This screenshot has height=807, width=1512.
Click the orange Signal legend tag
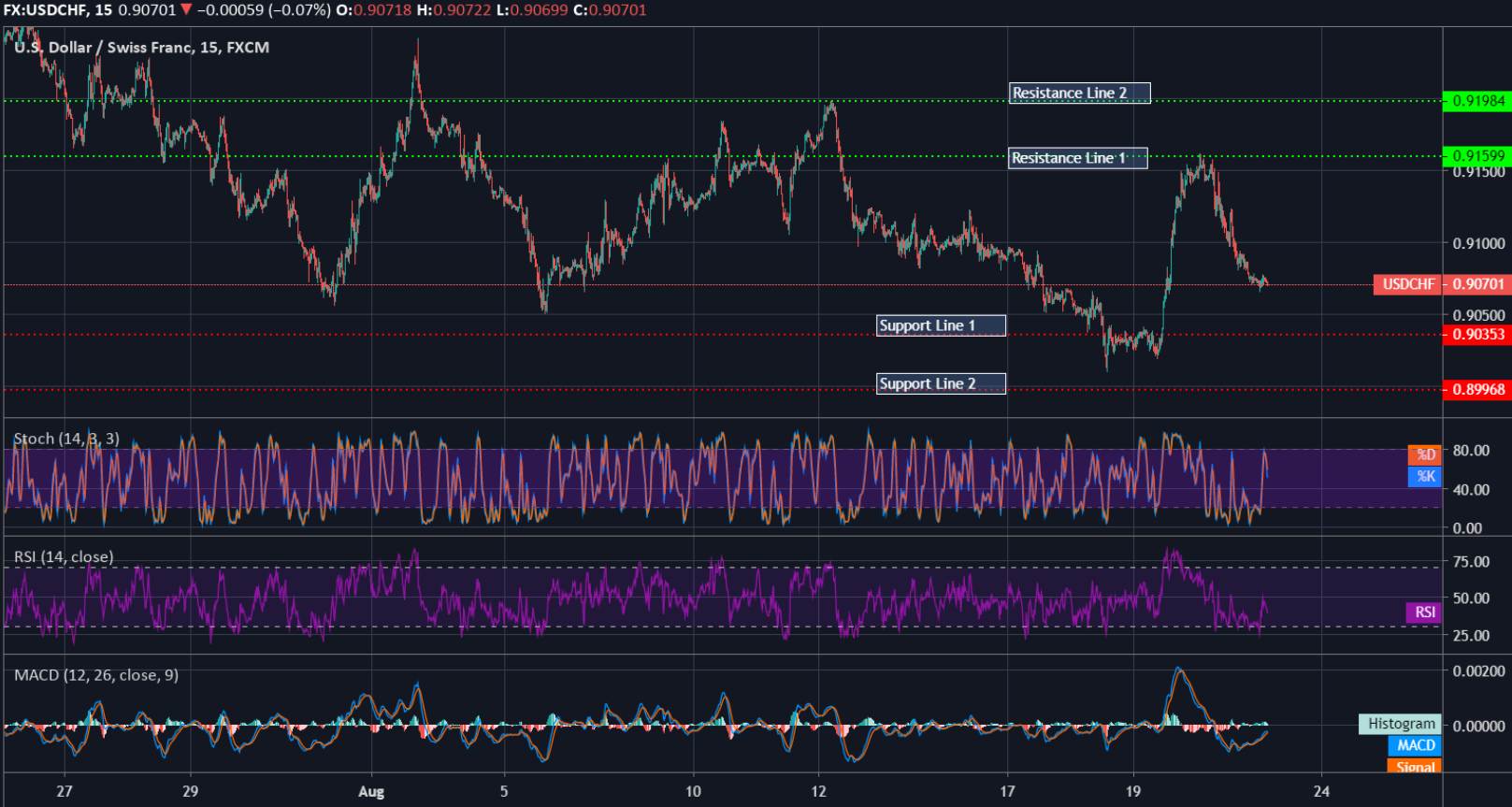click(x=1416, y=766)
